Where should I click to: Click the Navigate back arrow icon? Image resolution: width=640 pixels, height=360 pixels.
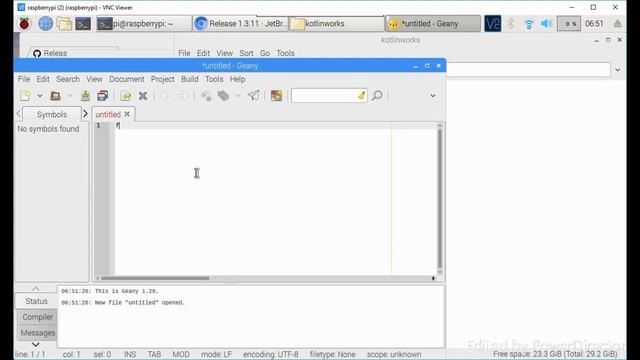click(165, 96)
